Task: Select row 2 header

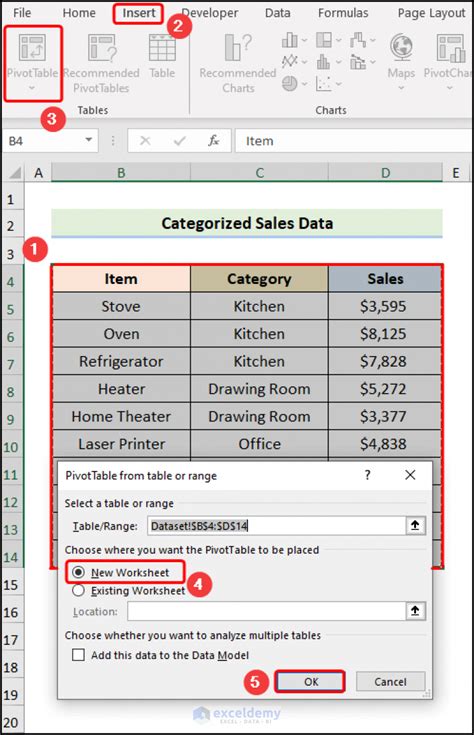Action: tap(11, 226)
